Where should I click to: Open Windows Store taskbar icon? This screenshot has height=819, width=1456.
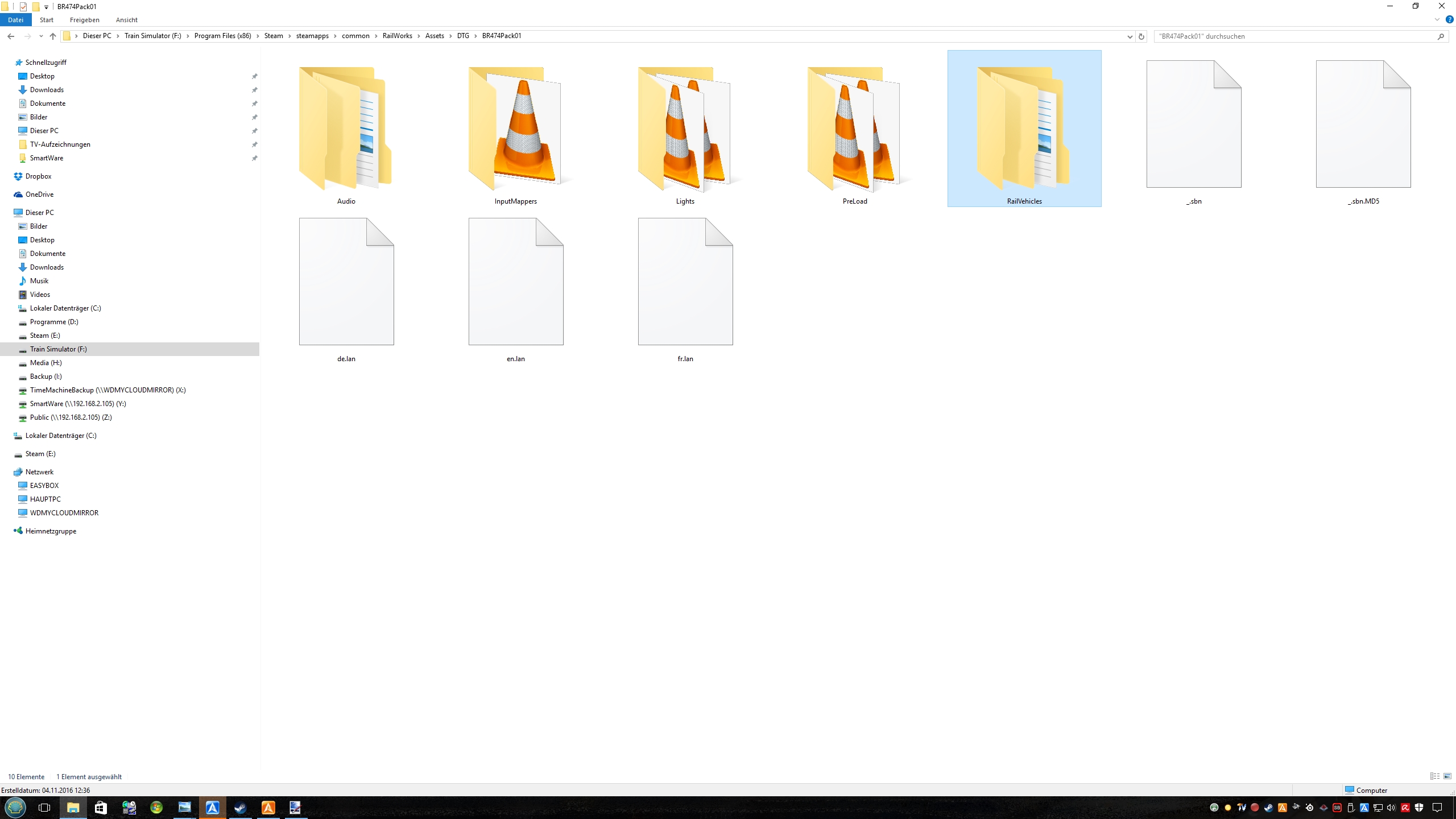pyautogui.click(x=101, y=808)
